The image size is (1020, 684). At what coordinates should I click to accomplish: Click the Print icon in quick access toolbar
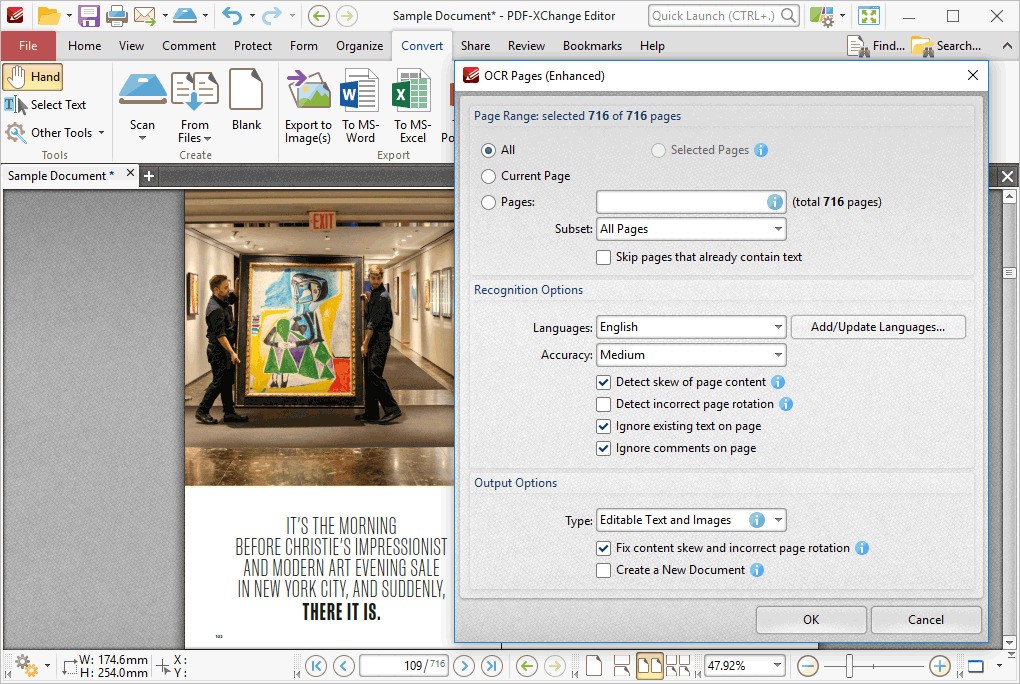click(x=117, y=15)
